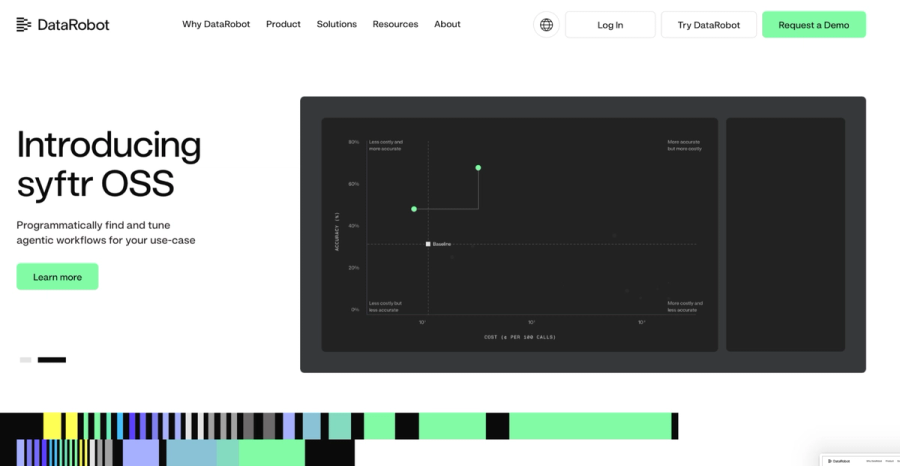Click the Learn more button
The image size is (900, 466).
[57, 277]
